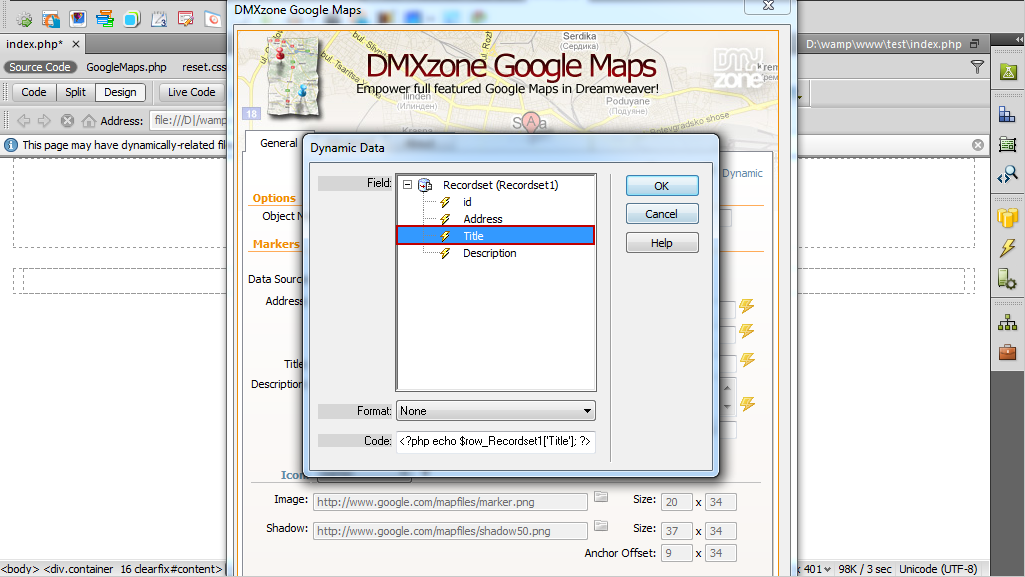Screen dimensions: 1025x577
Task: Collapse the right panel dock with double arrows
Action: (x=1018, y=41)
